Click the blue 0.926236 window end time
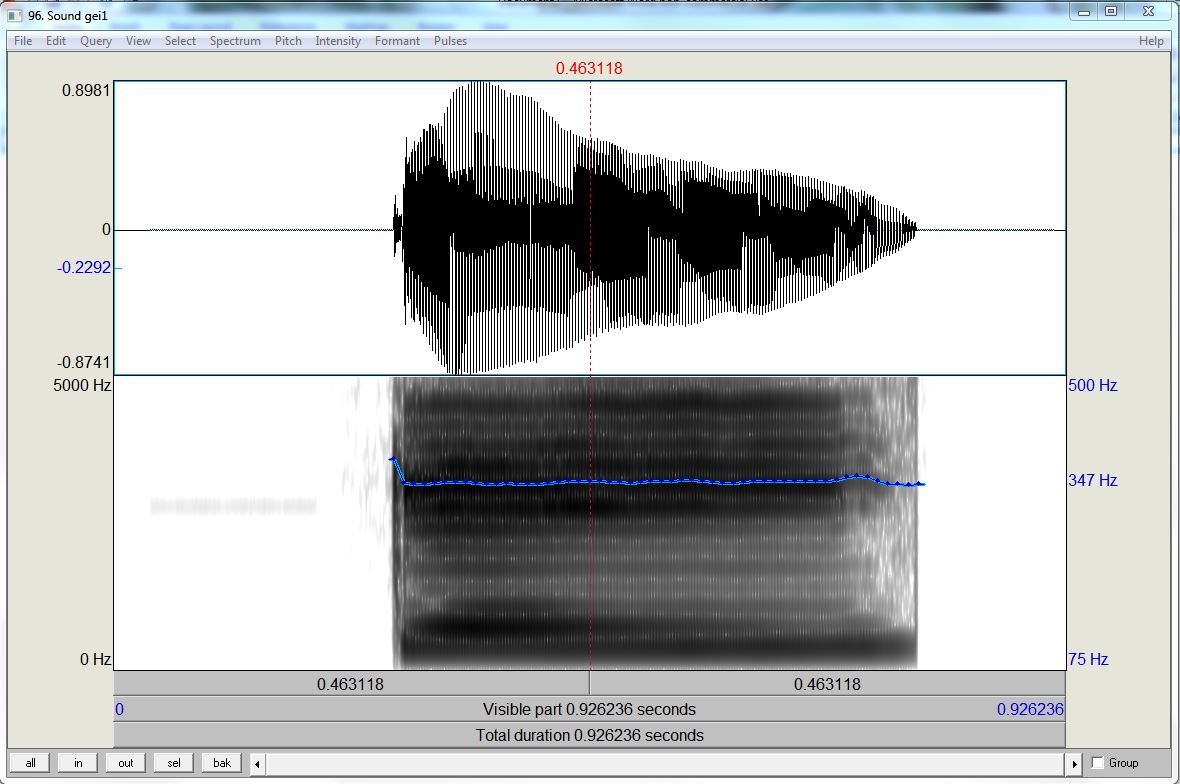 1030,710
